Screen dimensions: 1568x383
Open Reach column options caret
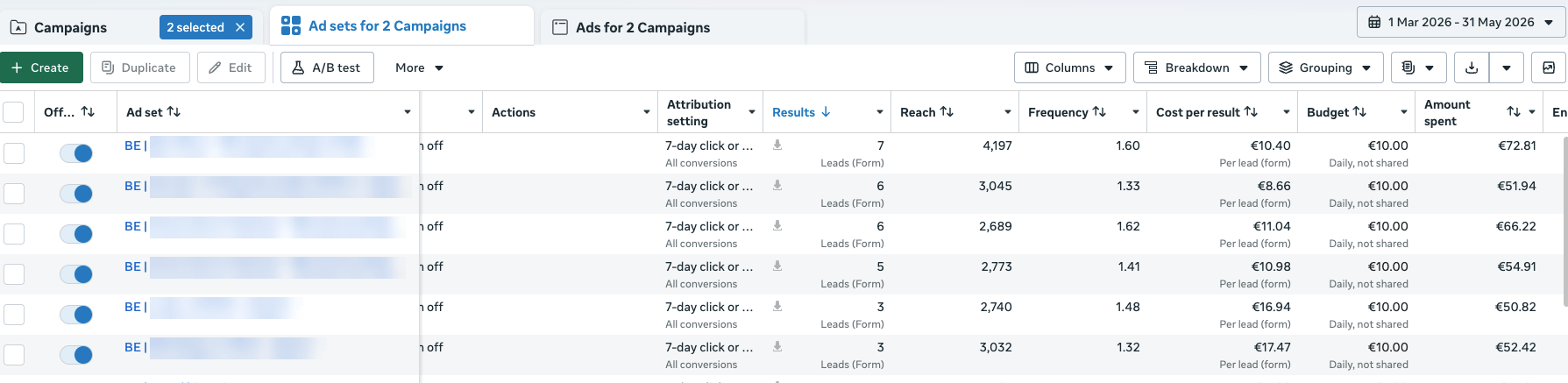1008,112
